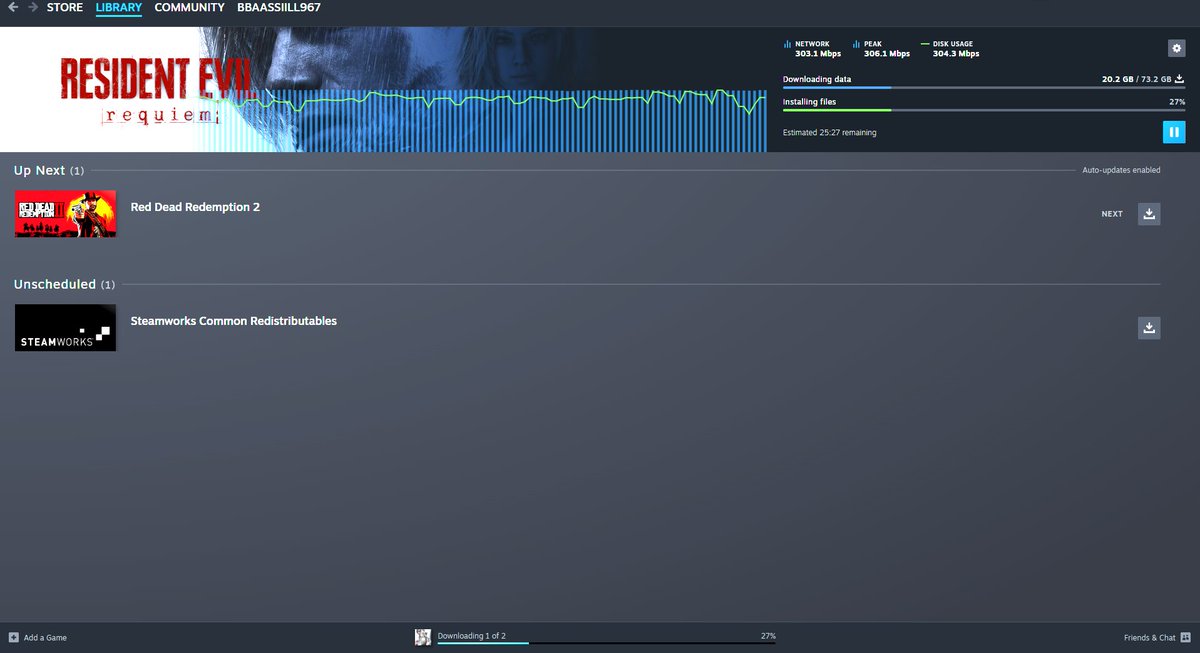Click the Up Next section header
Image resolution: width=1200 pixels, height=653 pixels.
[x=49, y=170]
